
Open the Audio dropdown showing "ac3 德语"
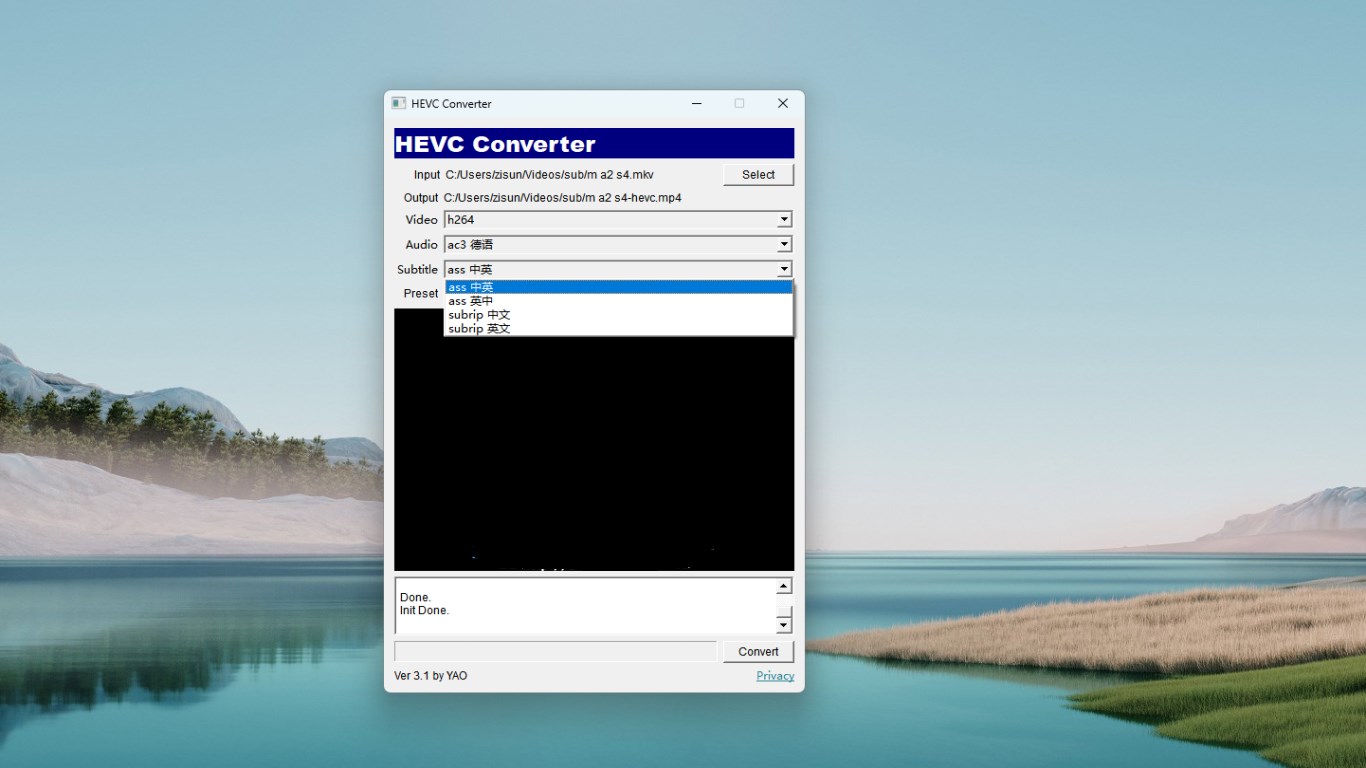(783, 244)
